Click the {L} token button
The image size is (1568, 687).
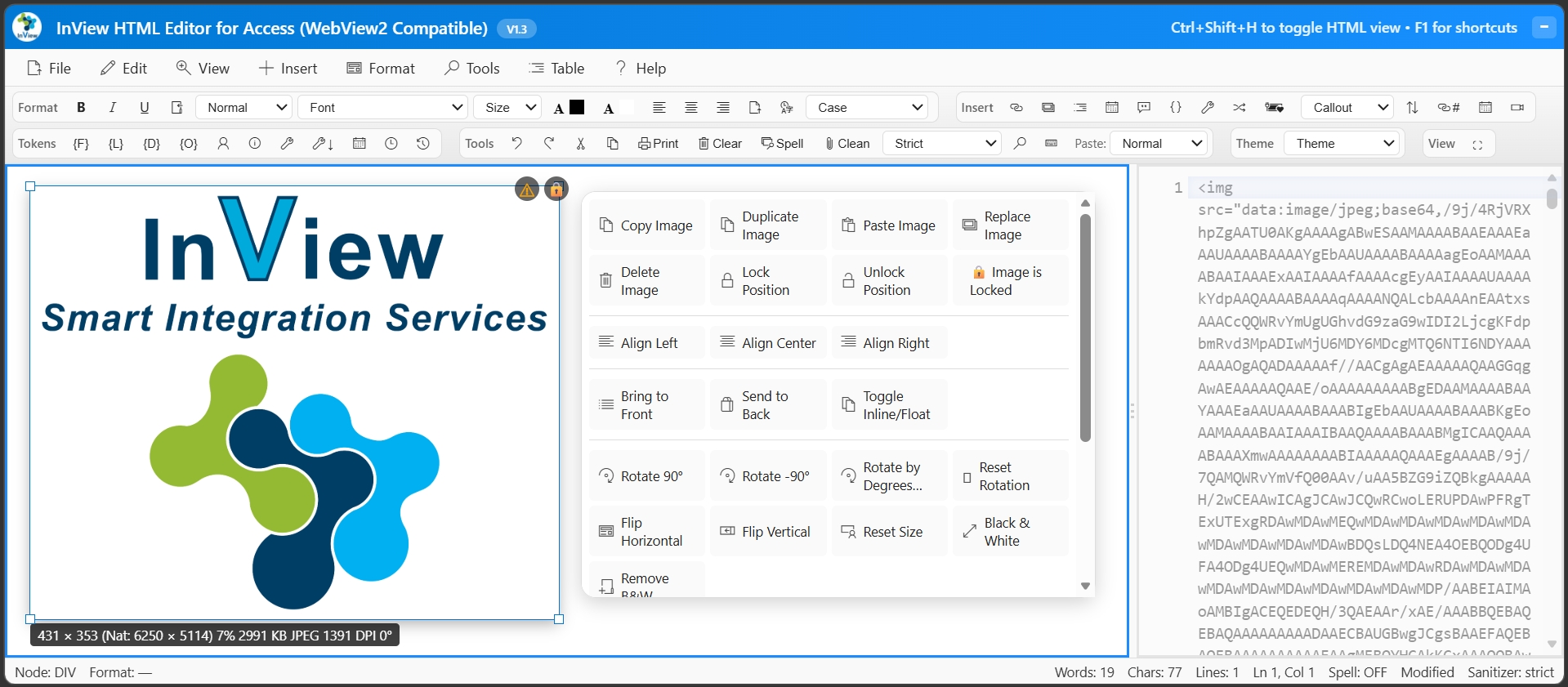click(x=116, y=144)
